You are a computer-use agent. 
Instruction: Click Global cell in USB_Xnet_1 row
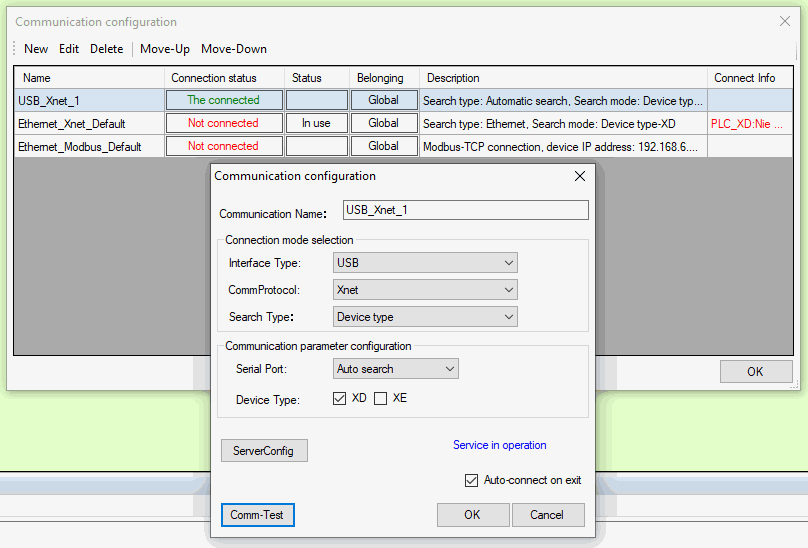[384, 100]
